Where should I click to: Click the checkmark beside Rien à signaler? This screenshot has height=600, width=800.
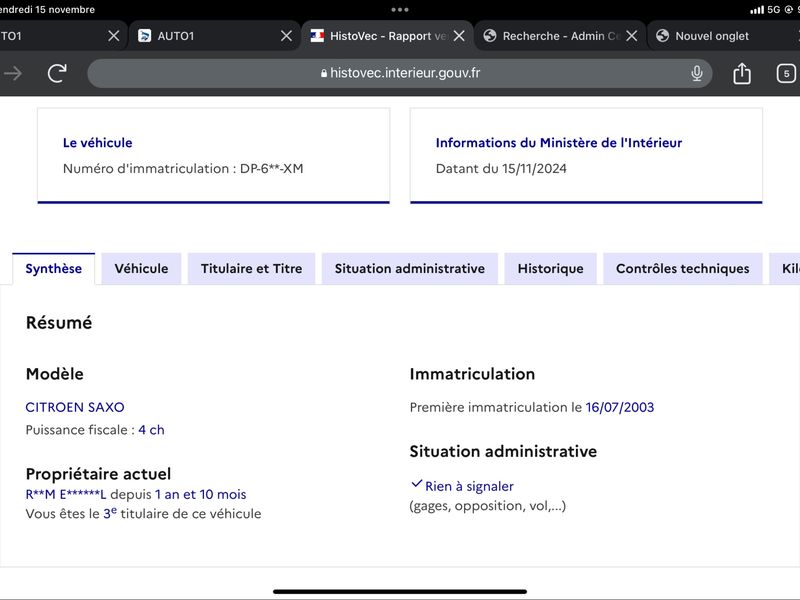[417, 483]
